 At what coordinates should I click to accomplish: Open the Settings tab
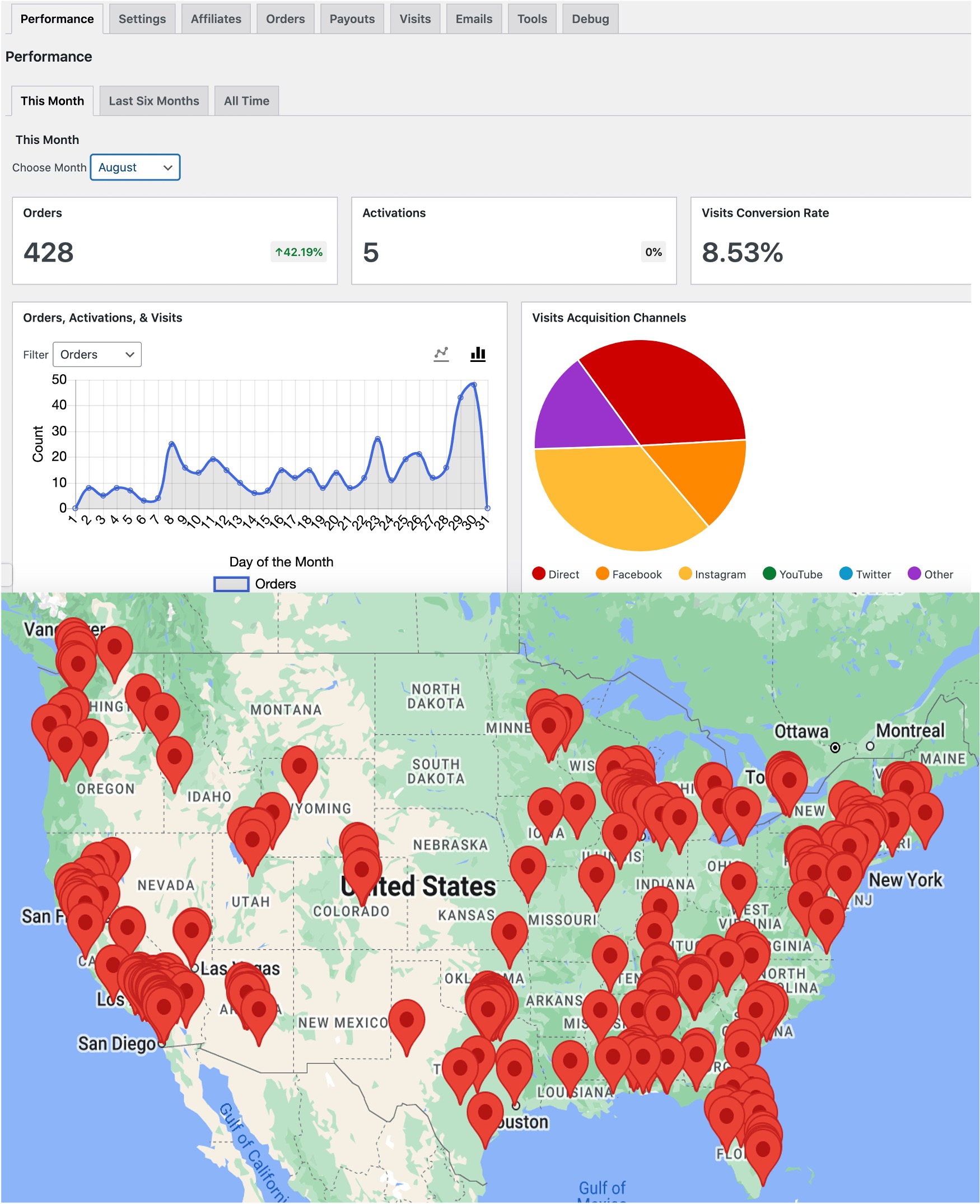[x=142, y=18]
